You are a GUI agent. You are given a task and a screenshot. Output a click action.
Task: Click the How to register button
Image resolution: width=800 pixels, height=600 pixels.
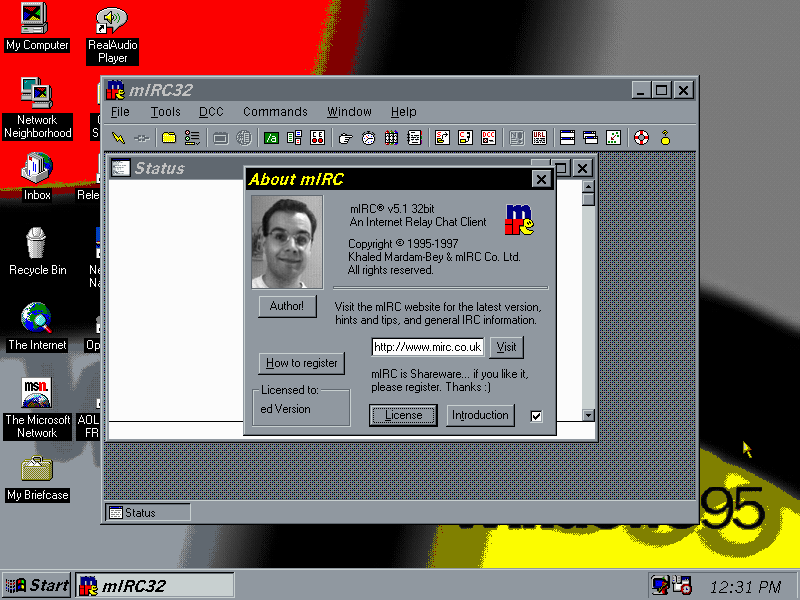pos(301,363)
